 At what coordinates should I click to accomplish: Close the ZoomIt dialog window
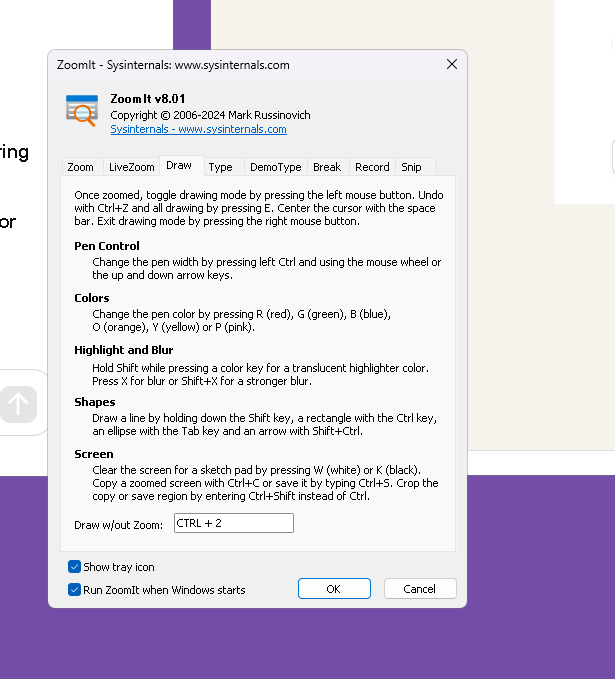(452, 65)
